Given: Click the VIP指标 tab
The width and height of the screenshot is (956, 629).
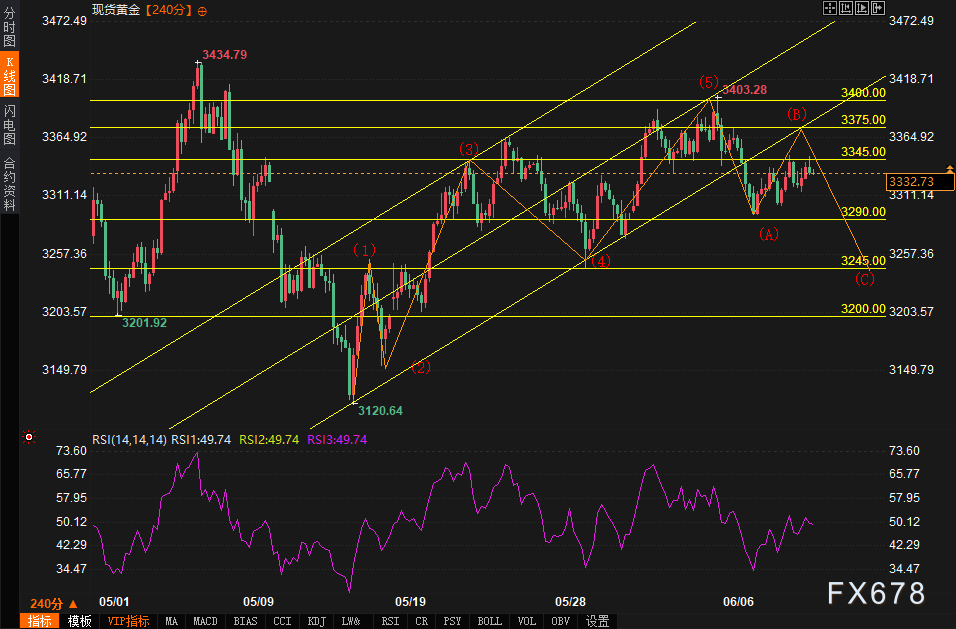Looking at the screenshot, I should click(x=127, y=621).
